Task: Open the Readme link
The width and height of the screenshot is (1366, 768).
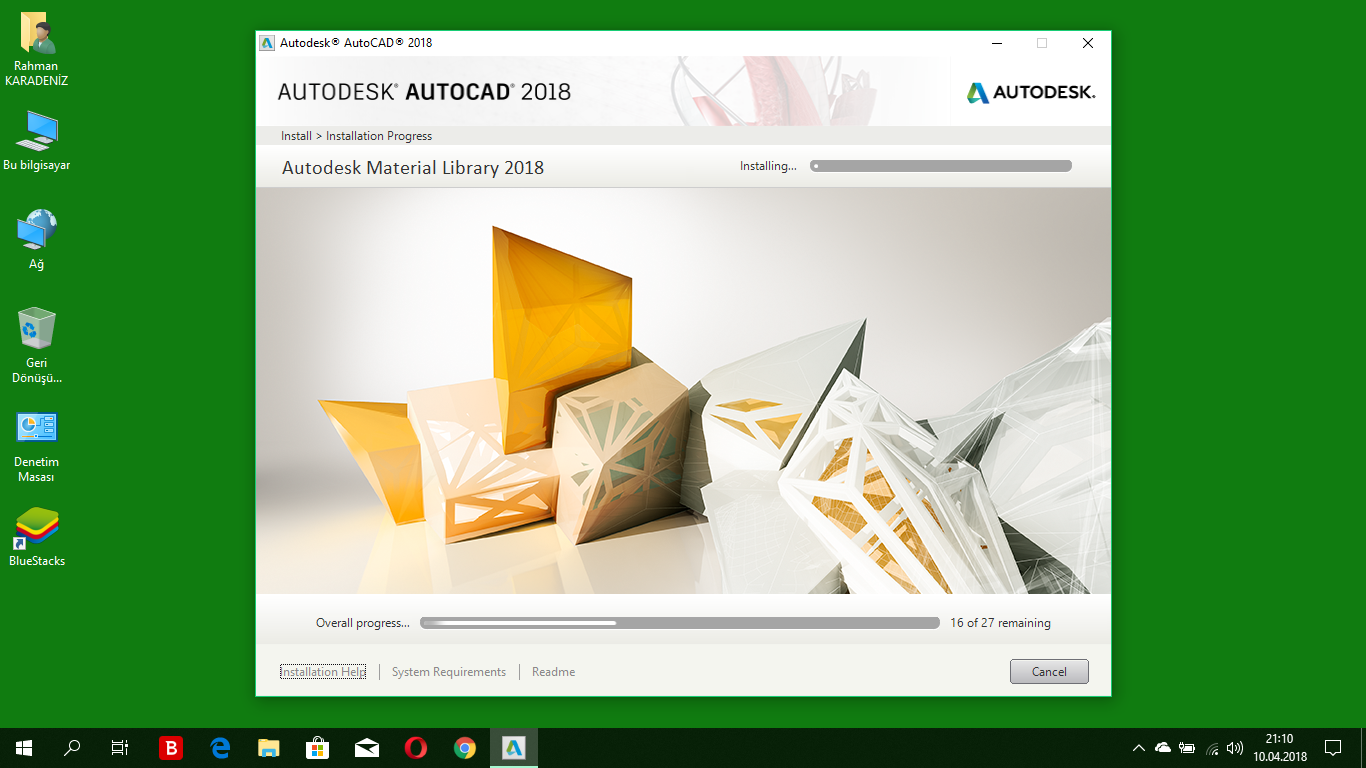Action: pyautogui.click(x=553, y=672)
